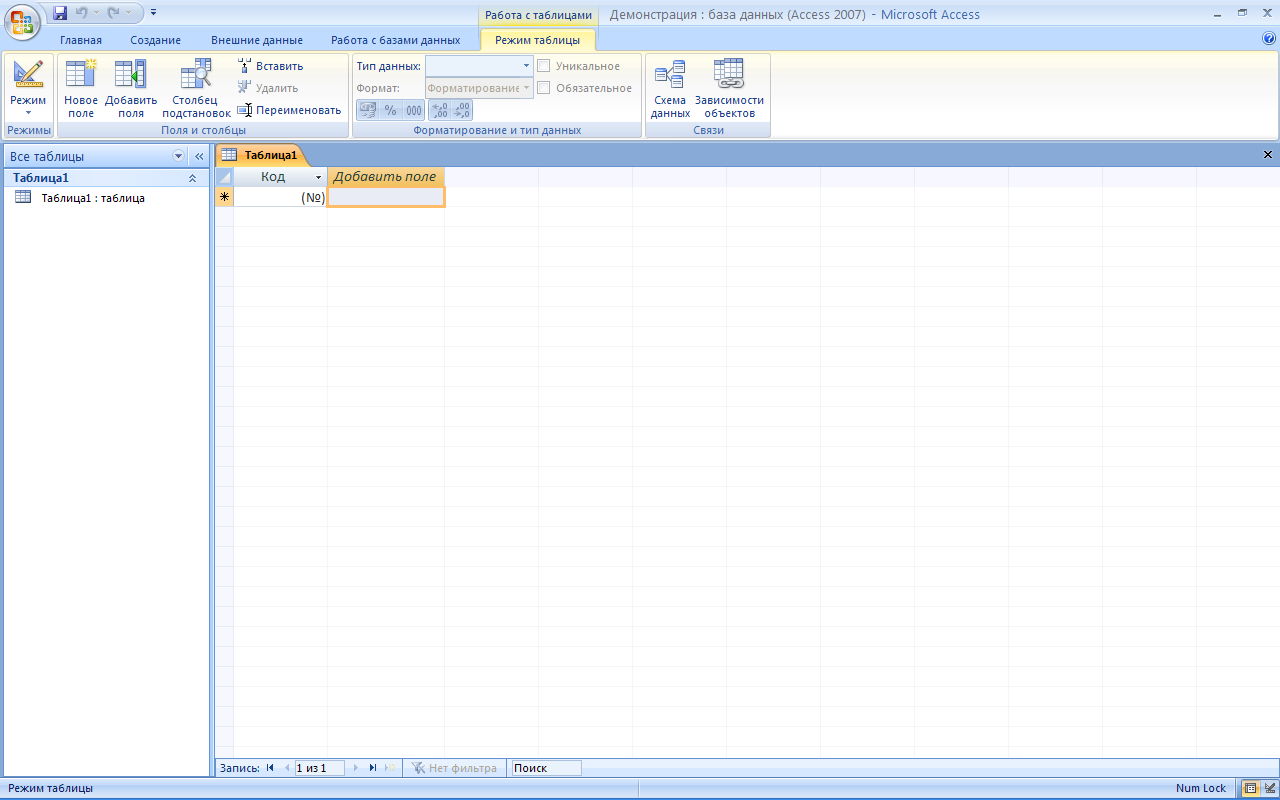Go to next record button
This screenshot has height=800, width=1280.
(x=355, y=768)
